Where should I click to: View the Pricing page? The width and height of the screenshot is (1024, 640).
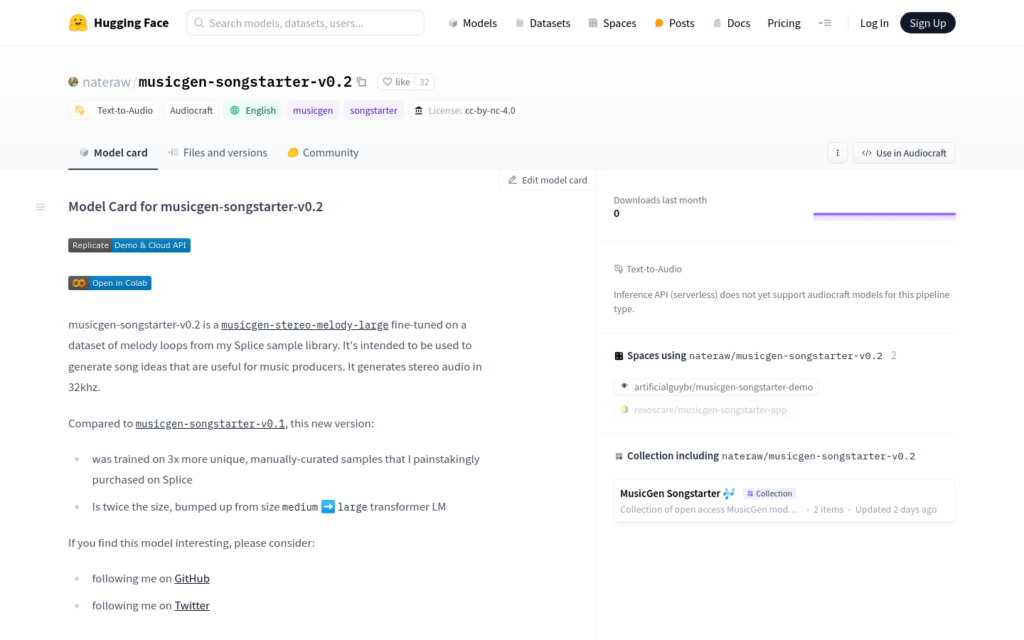pyautogui.click(x=784, y=23)
